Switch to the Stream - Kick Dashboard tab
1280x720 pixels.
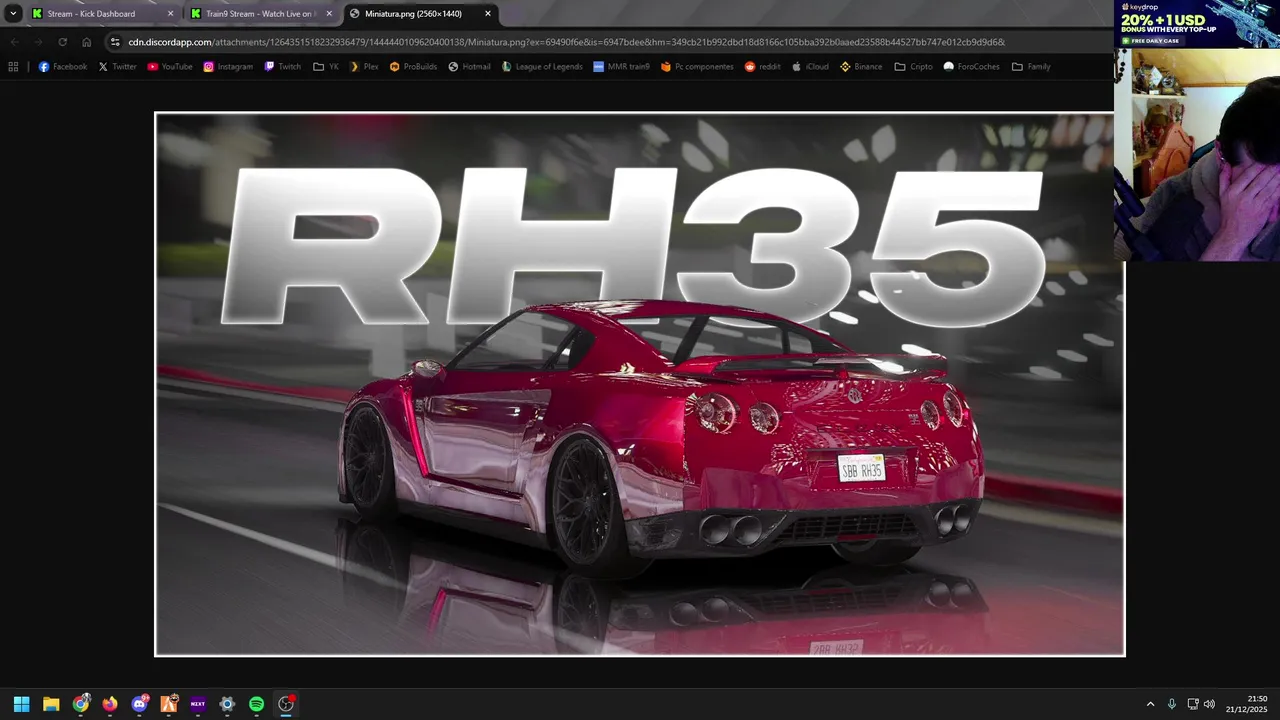(92, 14)
